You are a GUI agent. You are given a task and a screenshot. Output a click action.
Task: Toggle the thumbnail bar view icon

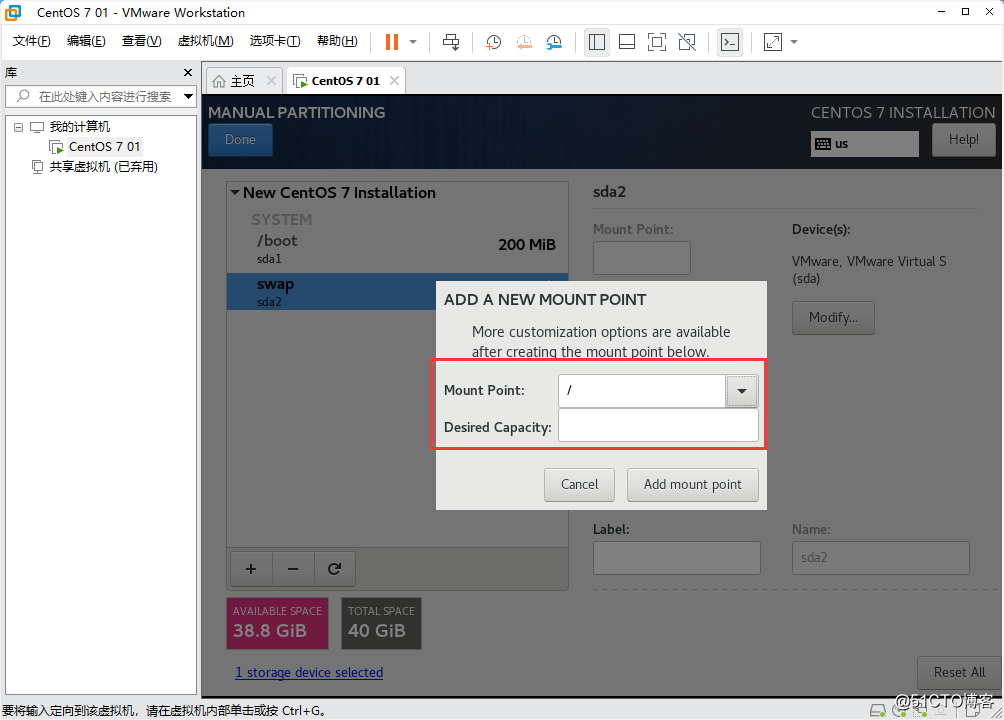click(x=627, y=42)
